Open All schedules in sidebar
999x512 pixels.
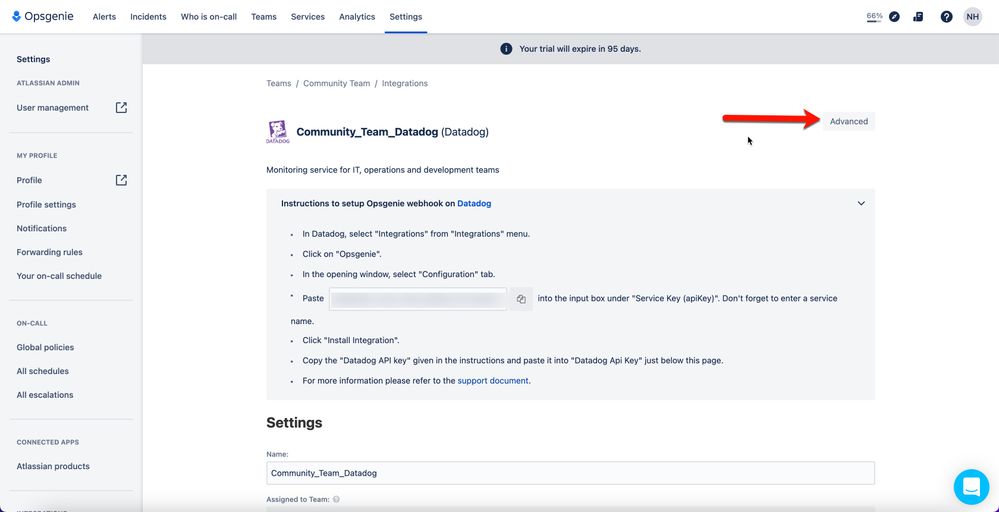click(43, 371)
